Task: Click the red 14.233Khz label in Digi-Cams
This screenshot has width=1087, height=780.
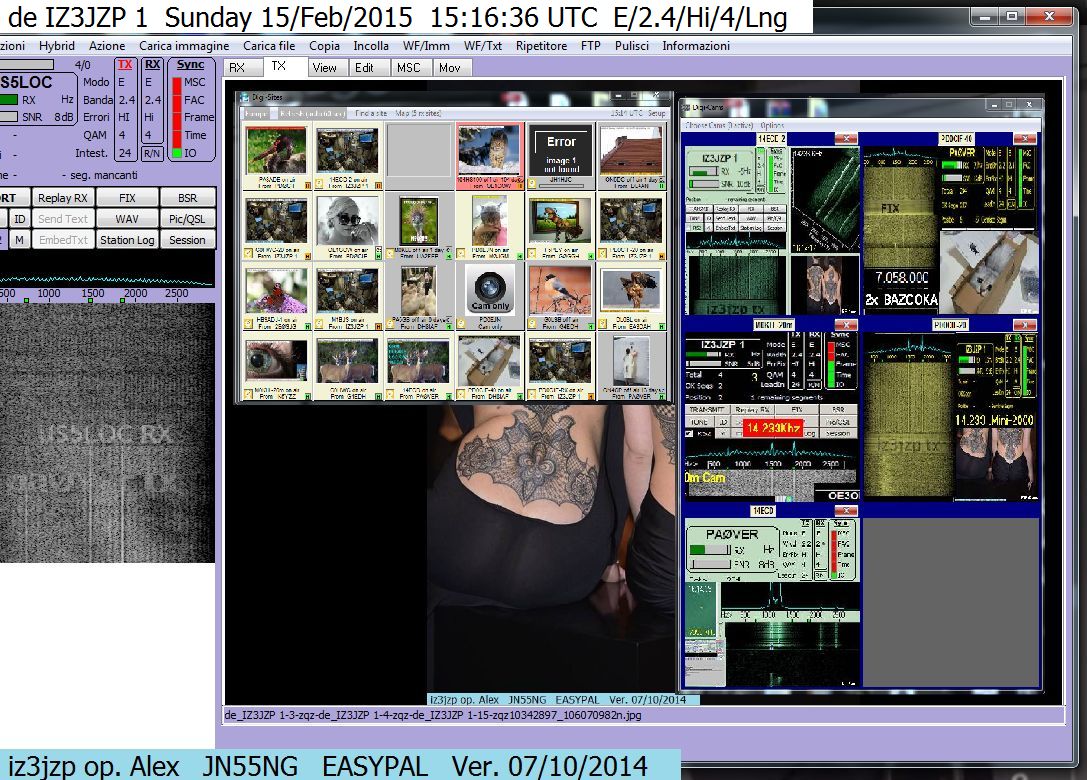Action: pyautogui.click(x=773, y=428)
